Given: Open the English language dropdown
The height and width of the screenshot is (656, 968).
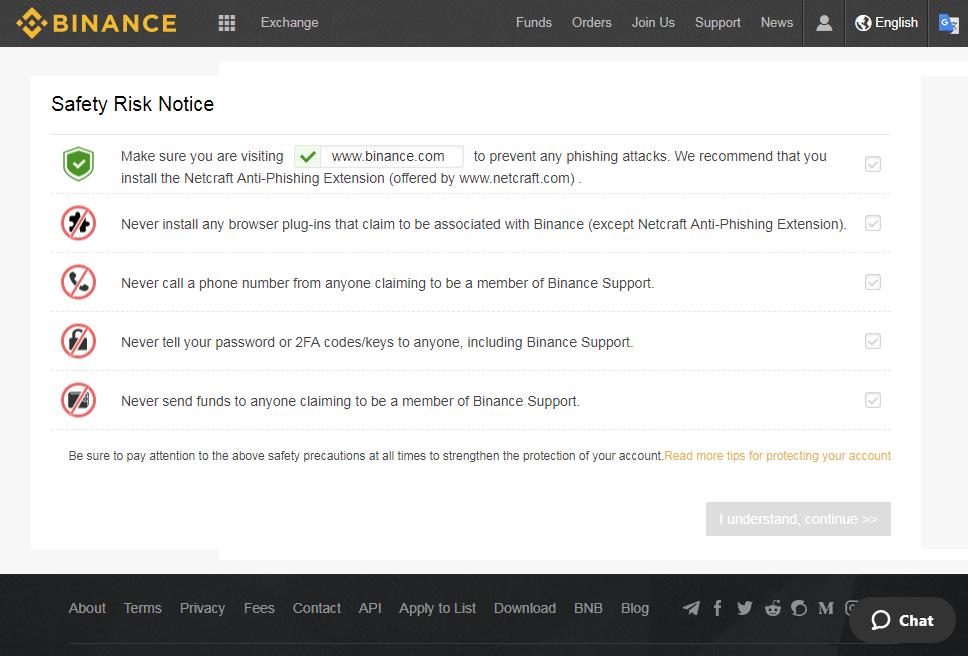Looking at the screenshot, I should click(887, 23).
